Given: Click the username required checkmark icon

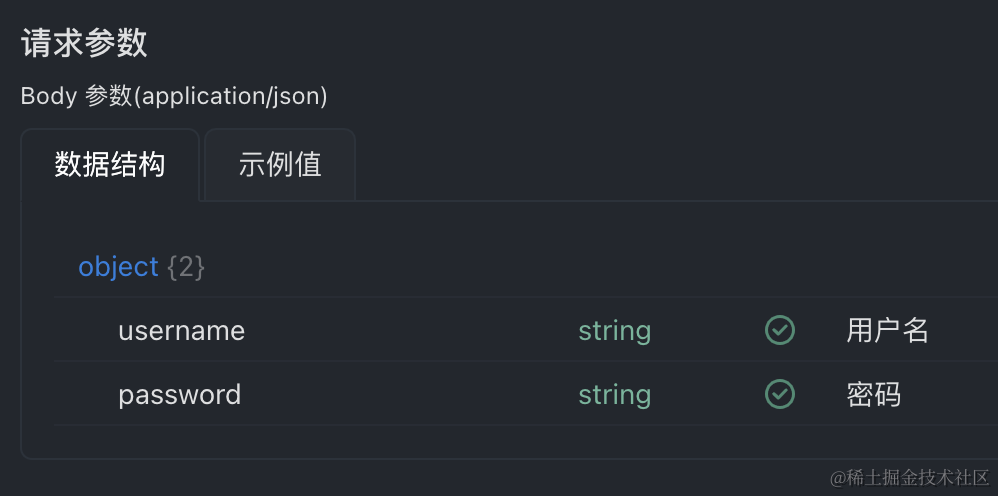Looking at the screenshot, I should tap(780, 330).
